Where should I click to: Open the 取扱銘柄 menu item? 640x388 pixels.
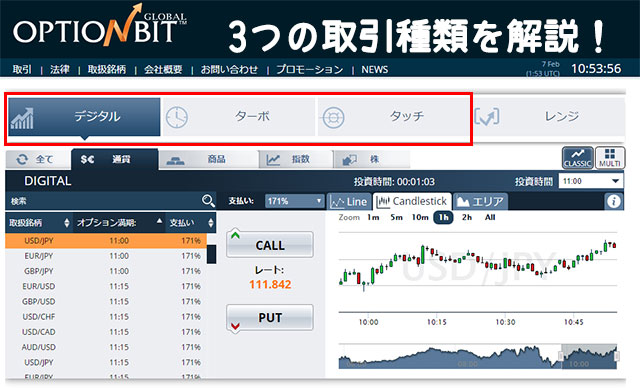click(107, 69)
